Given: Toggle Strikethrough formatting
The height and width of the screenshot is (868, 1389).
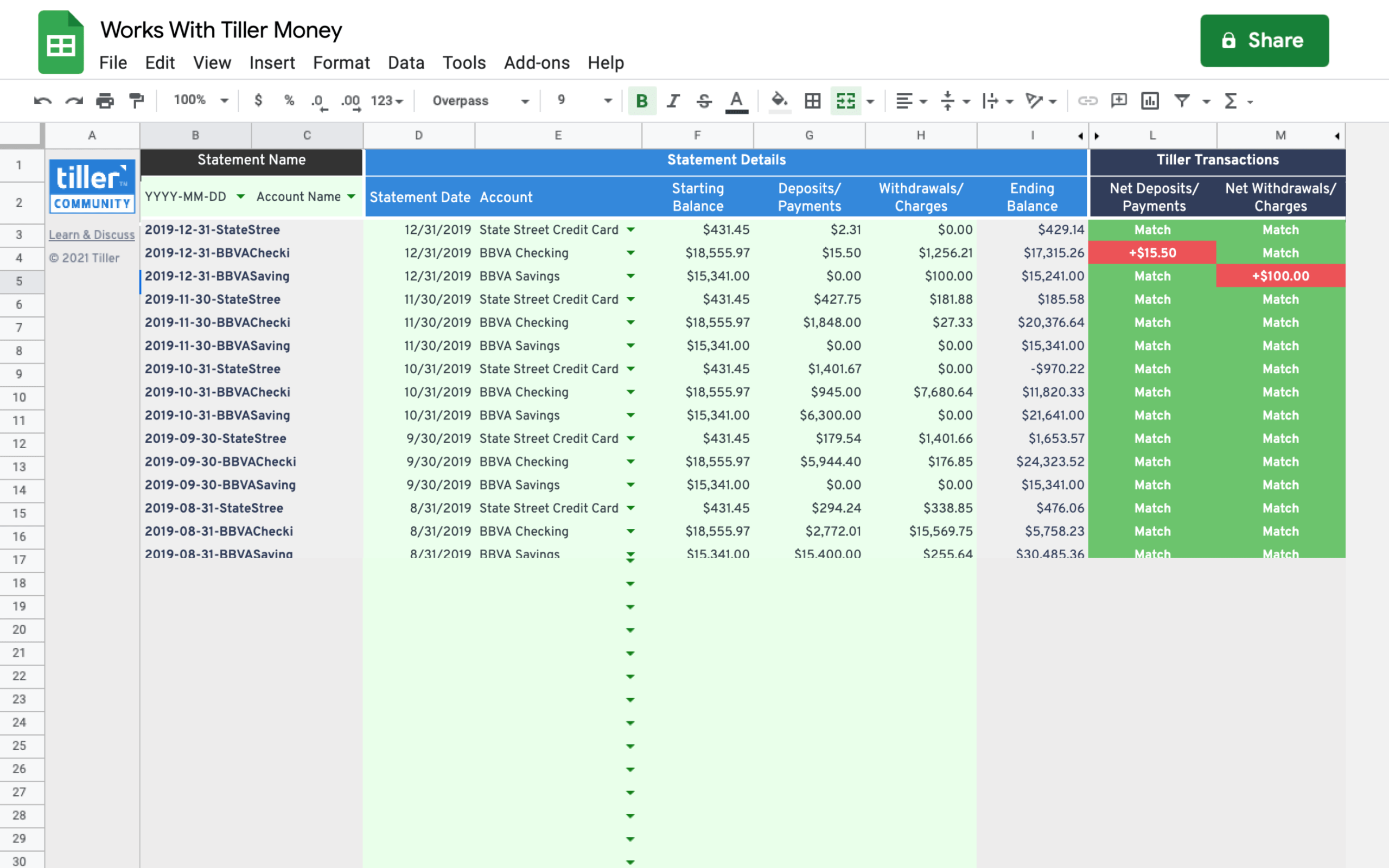Looking at the screenshot, I should pos(704,101).
